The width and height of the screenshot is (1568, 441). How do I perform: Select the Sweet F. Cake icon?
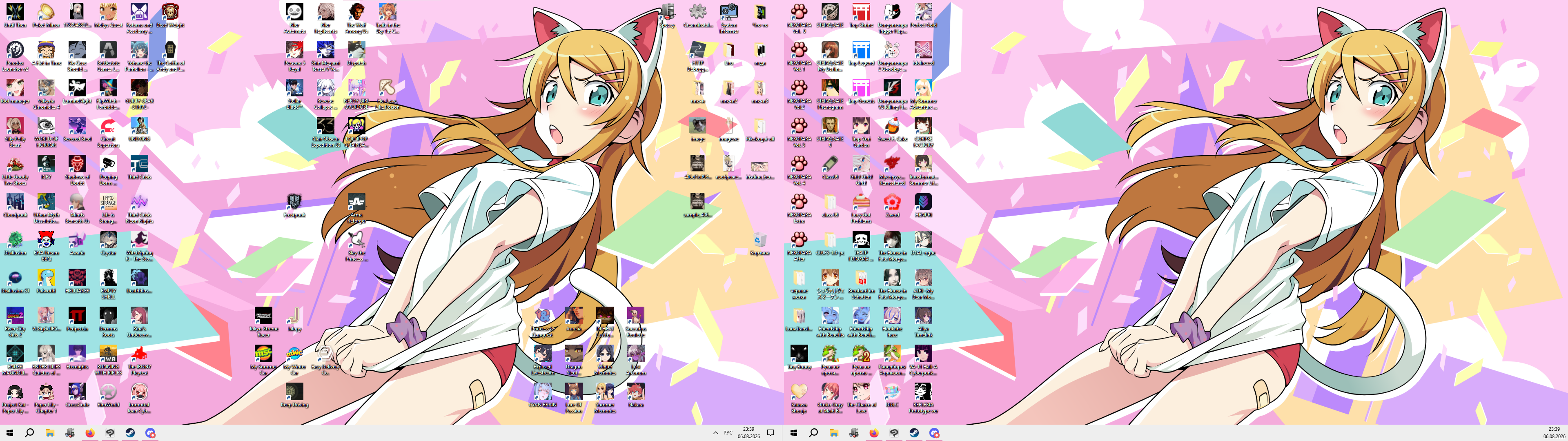[892, 130]
